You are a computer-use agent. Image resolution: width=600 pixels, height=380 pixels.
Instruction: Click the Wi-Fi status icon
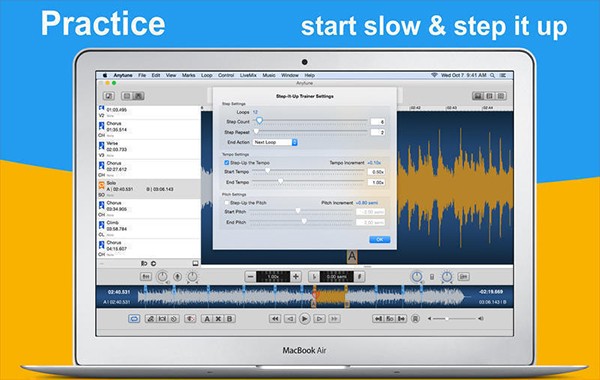tap(434, 75)
